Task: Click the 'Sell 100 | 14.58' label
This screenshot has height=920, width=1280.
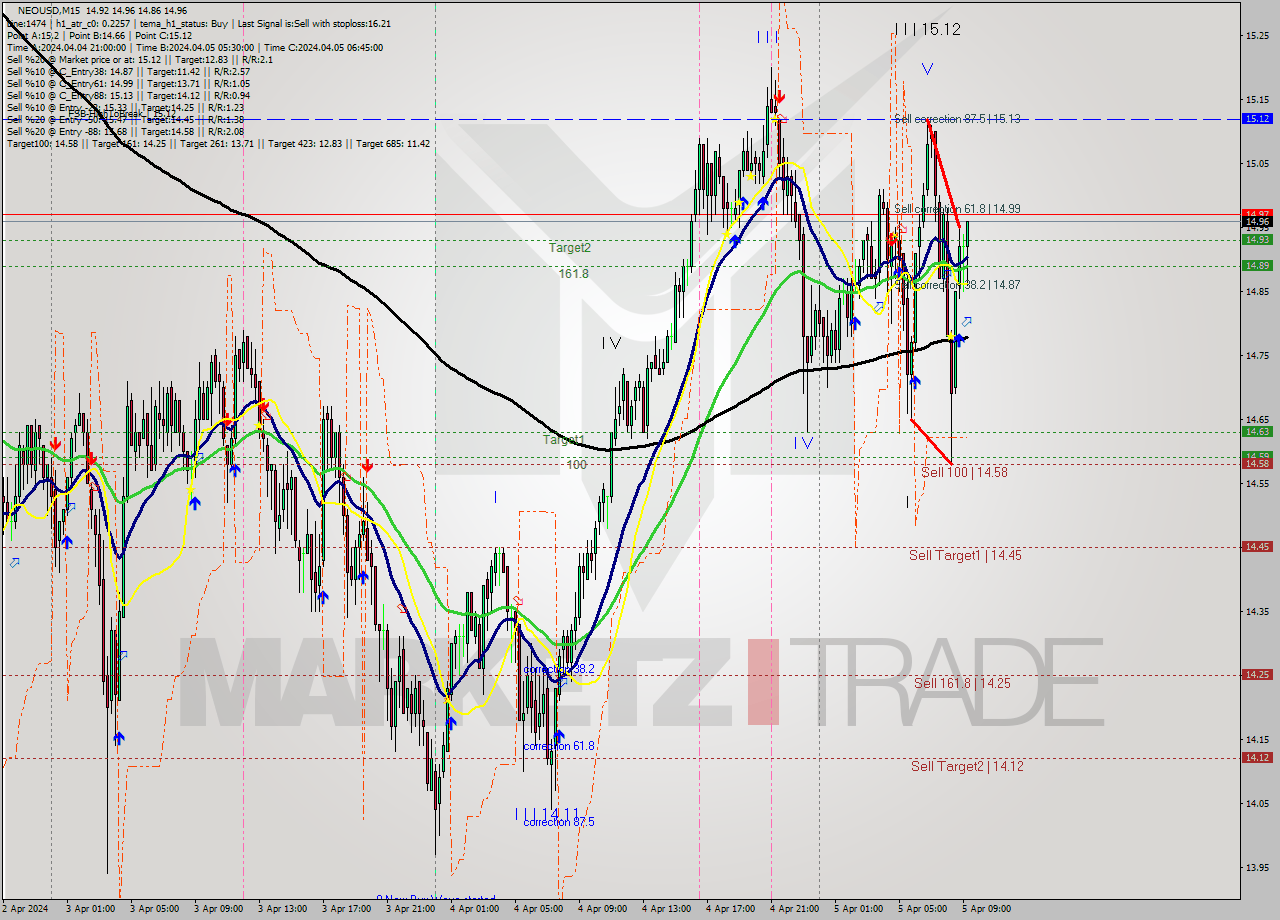Action: point(964,472)
